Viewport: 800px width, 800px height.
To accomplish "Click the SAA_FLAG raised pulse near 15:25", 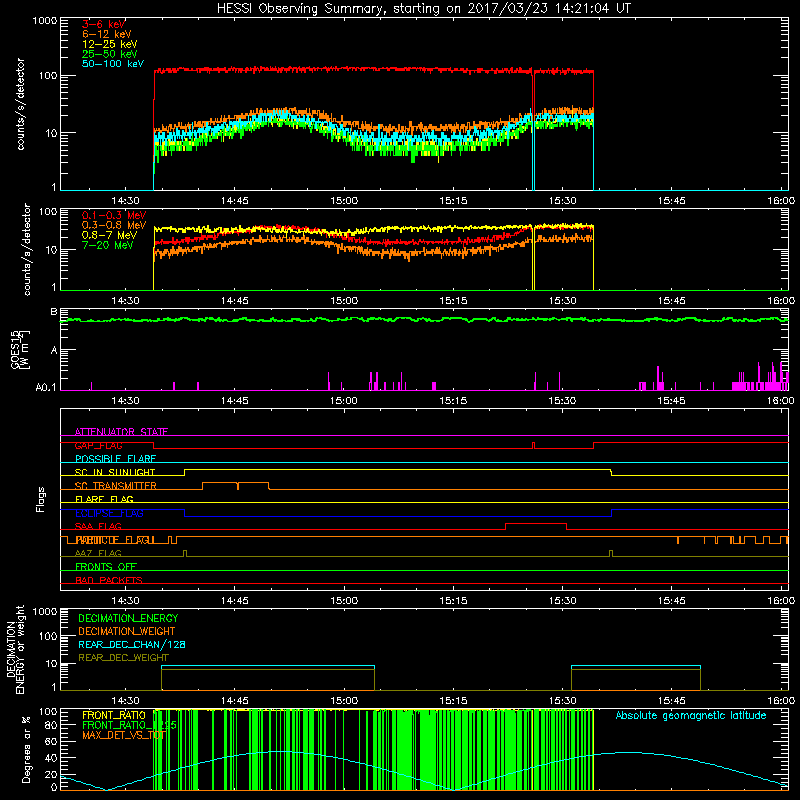I will [x=536, y=524].
